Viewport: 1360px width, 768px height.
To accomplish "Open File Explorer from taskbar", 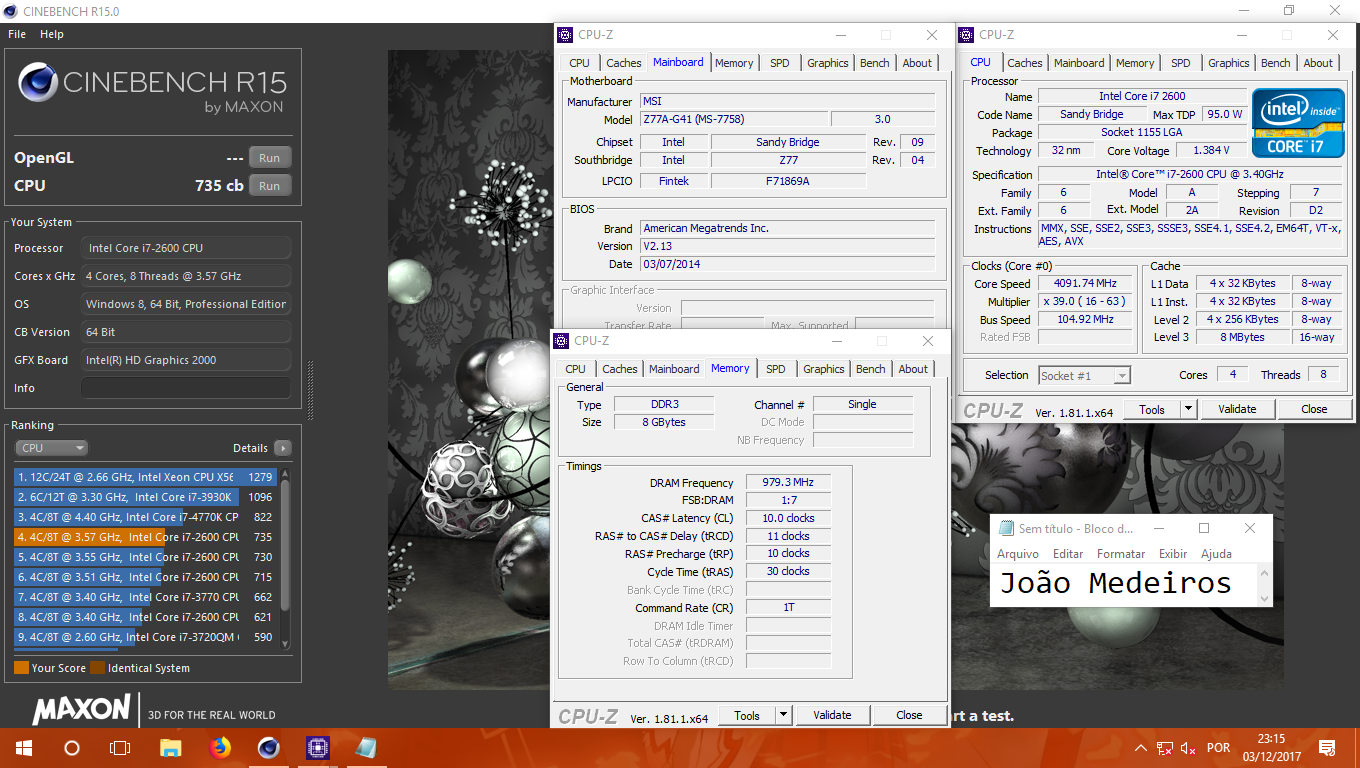I will 171,748.
